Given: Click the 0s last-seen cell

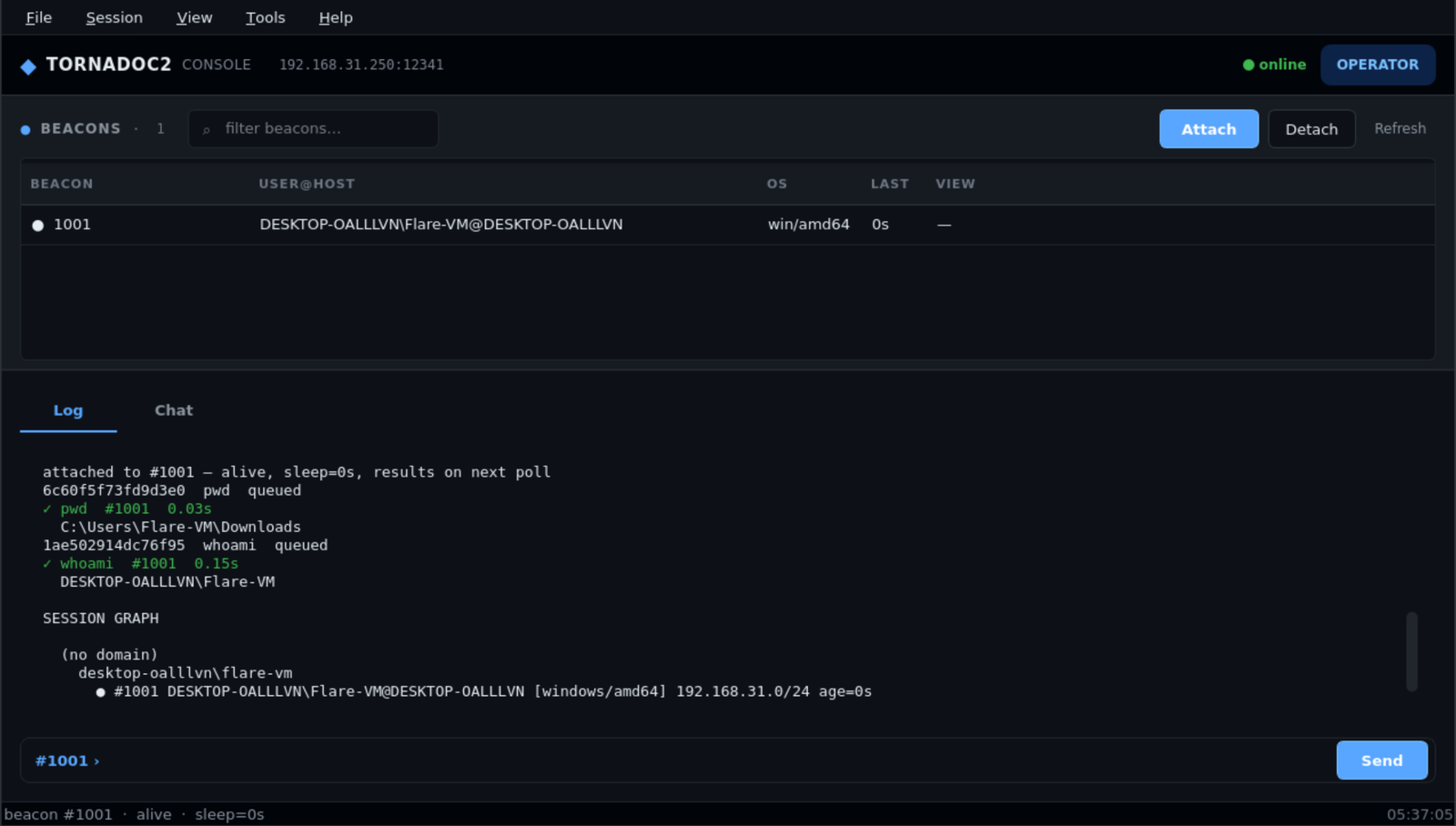Looking at the screenshot, I should (x=880, y=225).
